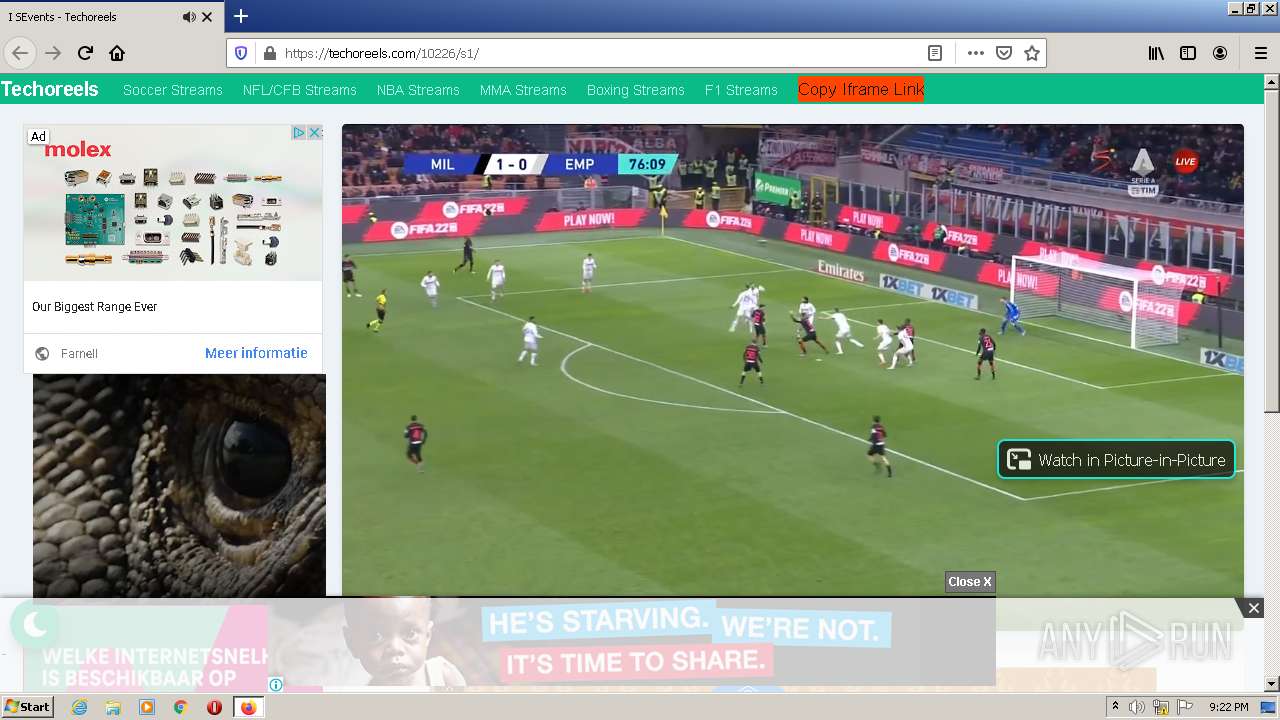
Task: Open the ad info icon on bottom banner
Action: click(276, 685)
